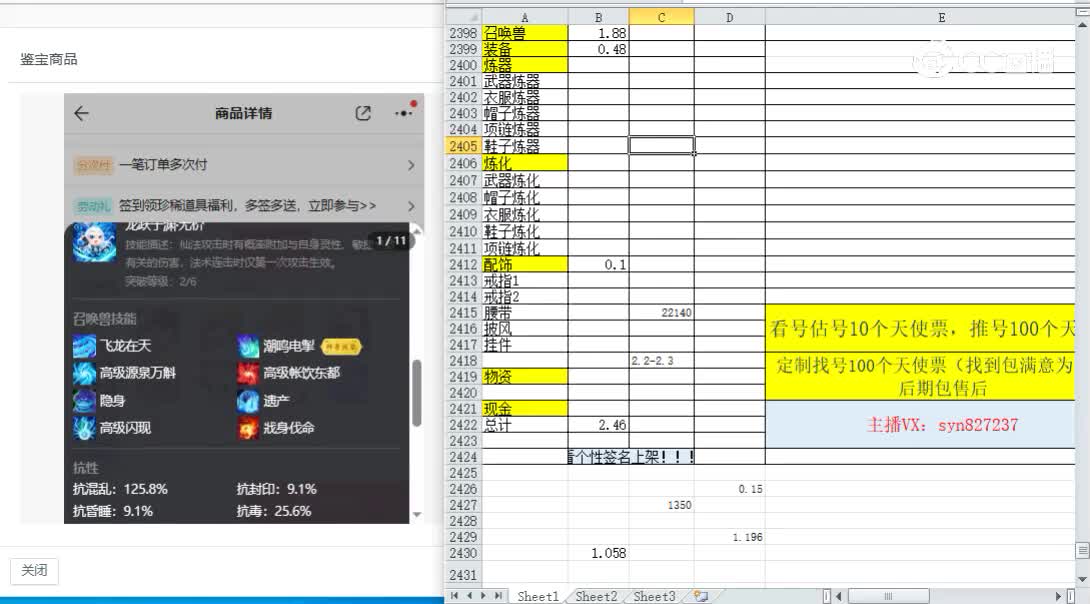The image size is (1090, 604).
Task: Select the 飞龙在天 skill icon
Action: [x=84, y=346]
